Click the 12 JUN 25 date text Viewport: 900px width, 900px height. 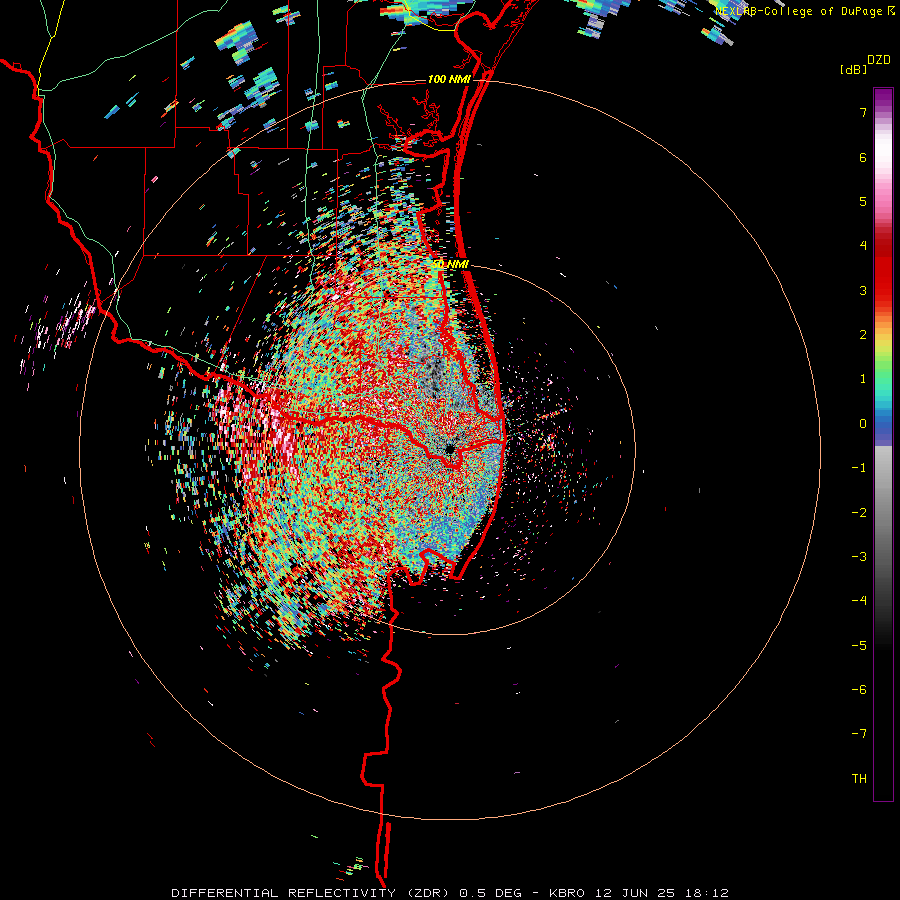[x=635, y=893]
